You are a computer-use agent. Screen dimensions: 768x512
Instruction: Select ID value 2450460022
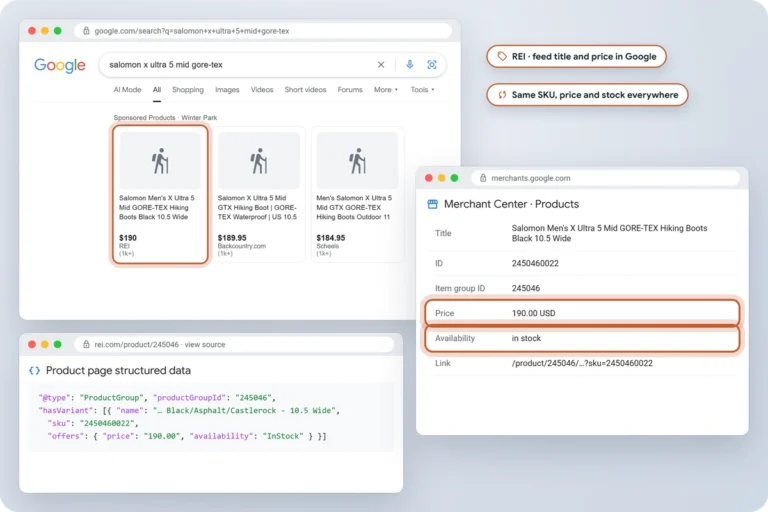(x=535, y=263)
